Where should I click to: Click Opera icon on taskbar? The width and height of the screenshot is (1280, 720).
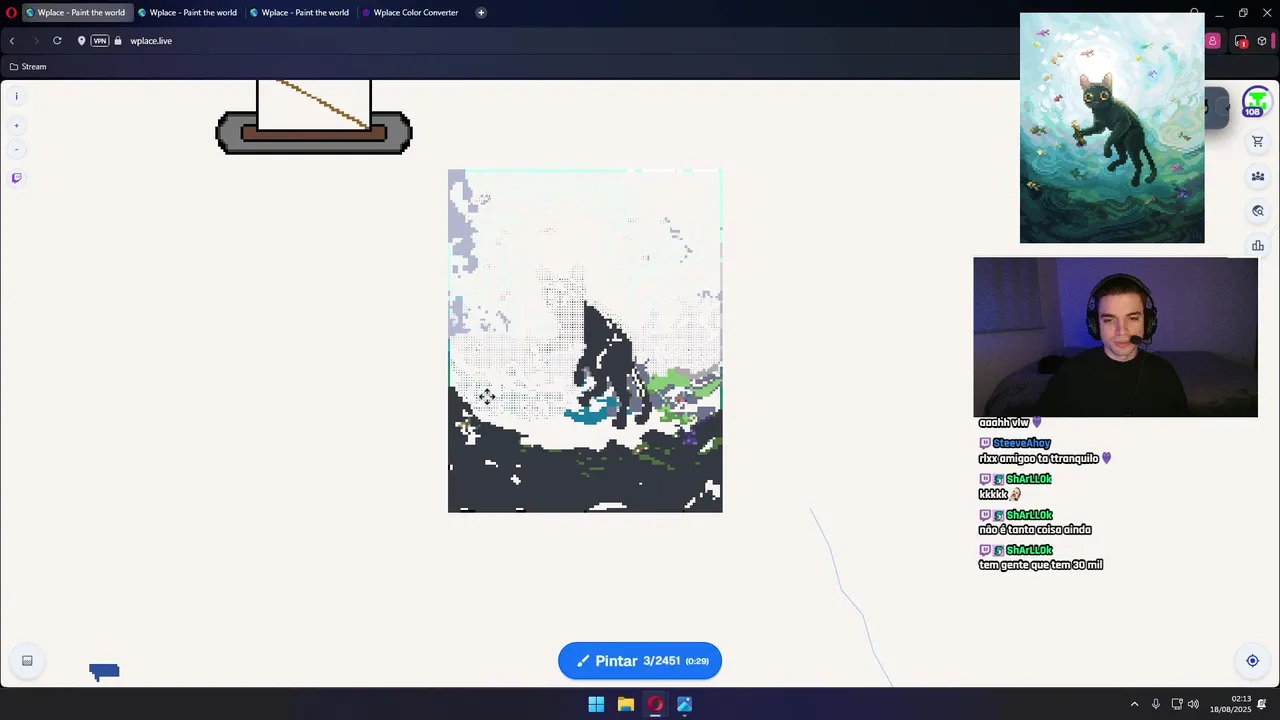pyautogui.click(x=655, y=704)
